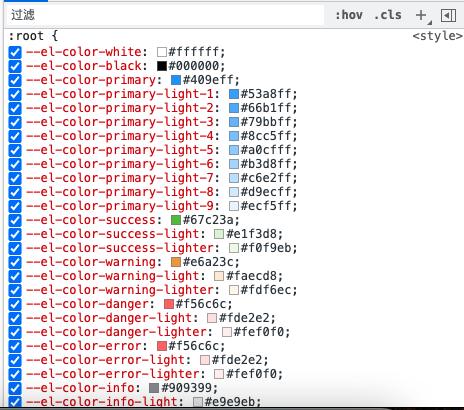This screenshot has height=410, width=464.
Task: Uncheck the --el-color-danger checkbox
Action: pyautogui.click(x=15, y=304)
